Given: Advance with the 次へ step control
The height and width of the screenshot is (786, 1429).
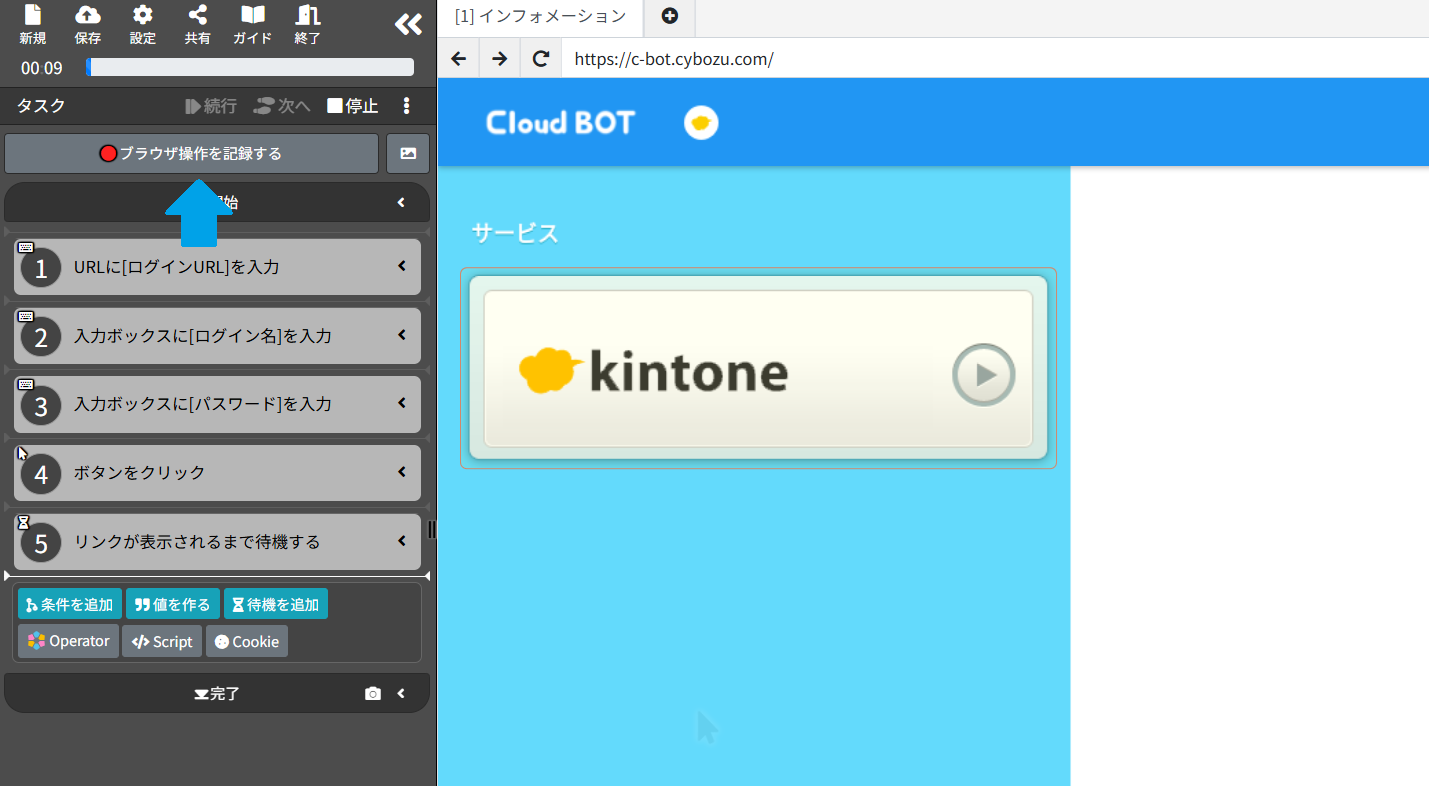Looking at the screenshot, I should pyautogui.click(x=282, y=106).
